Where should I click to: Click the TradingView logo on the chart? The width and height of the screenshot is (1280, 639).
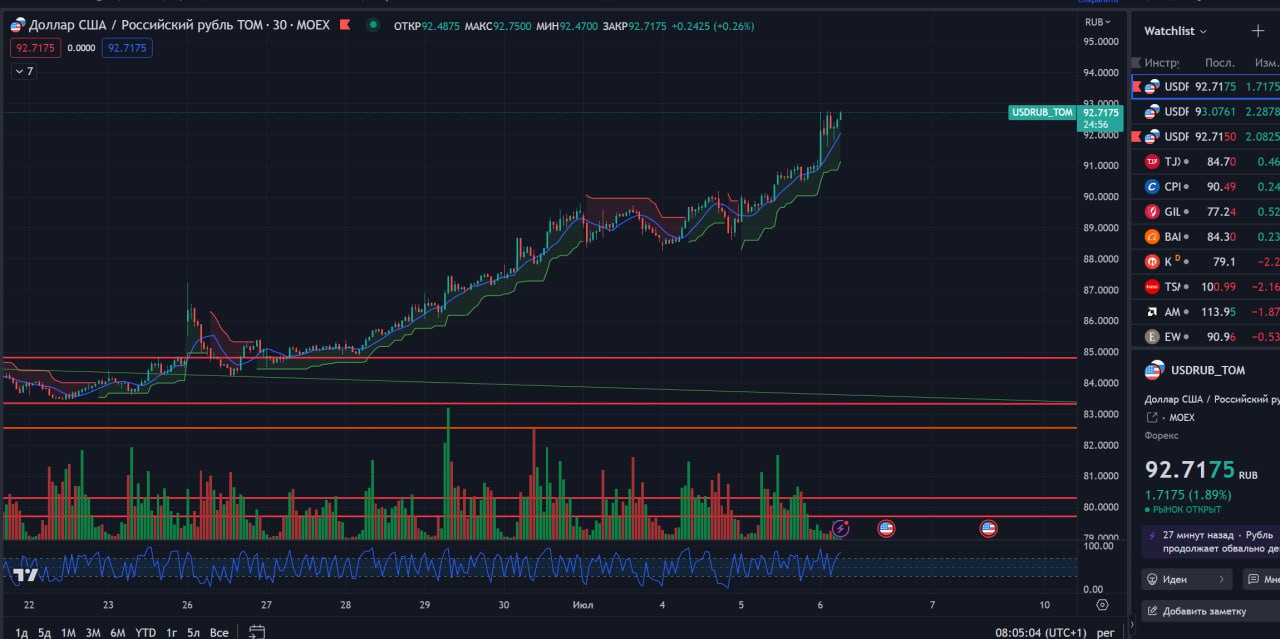pyautogui.click(x=25, y=574)
